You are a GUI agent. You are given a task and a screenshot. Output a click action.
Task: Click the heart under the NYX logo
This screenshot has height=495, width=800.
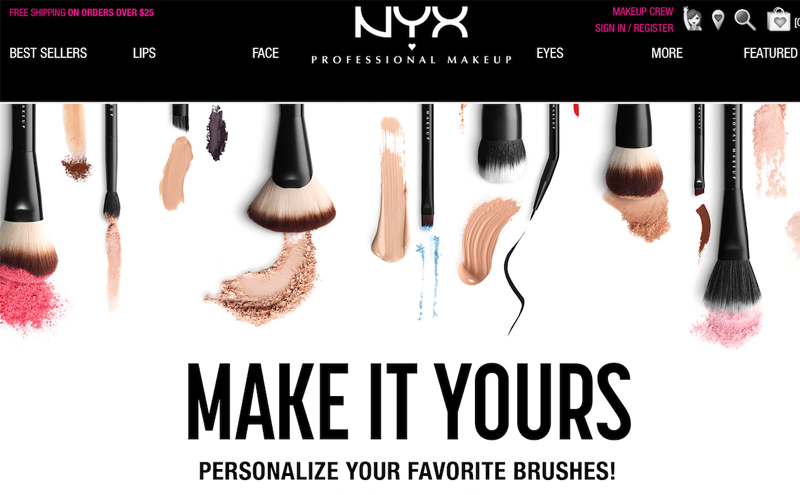tap(412, 46)
